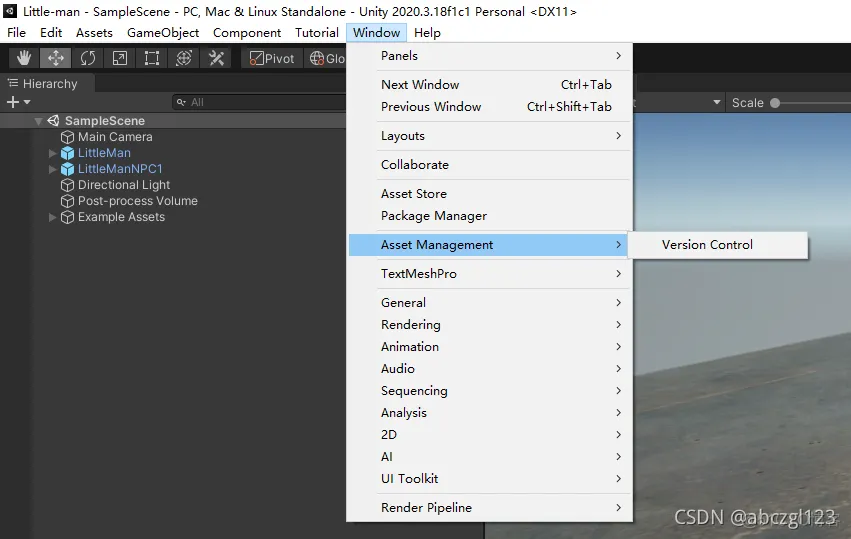Select the Scale tool icon

click(120, 58)
